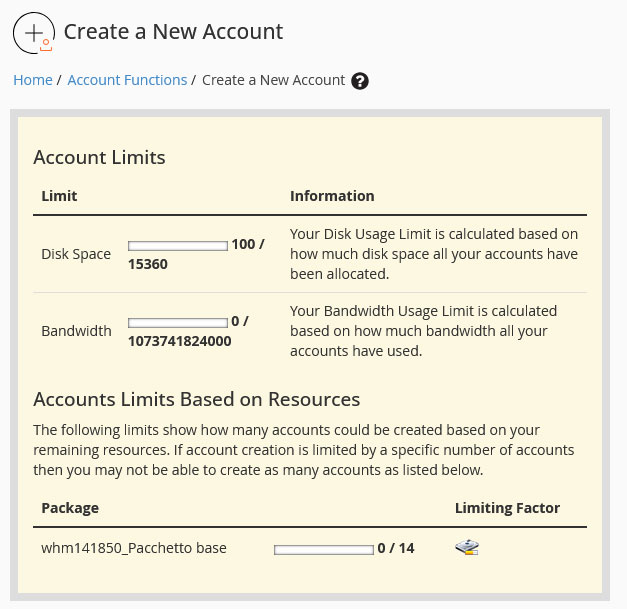Click the Limit column header
This screenshot has width=627, height=609.
point(59,196)
